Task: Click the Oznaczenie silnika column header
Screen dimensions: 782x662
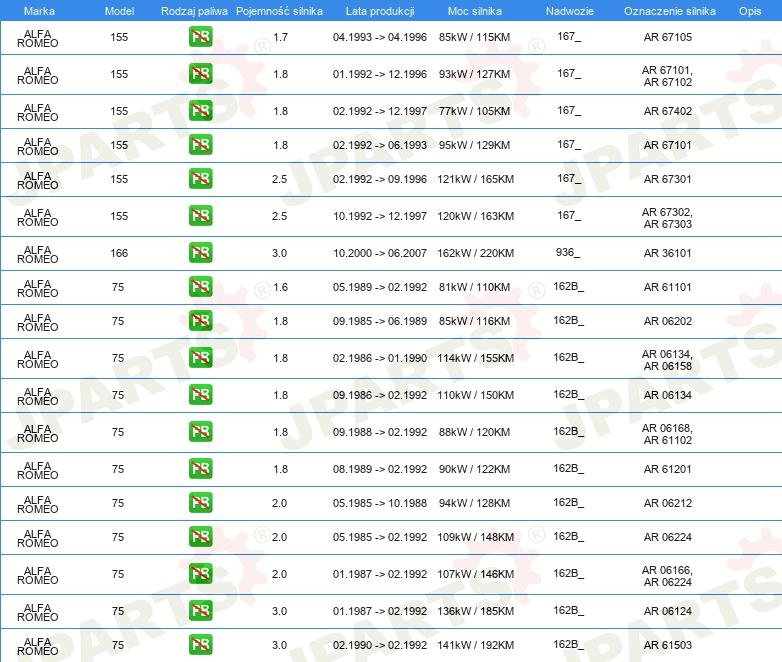Action: [669, 11]
